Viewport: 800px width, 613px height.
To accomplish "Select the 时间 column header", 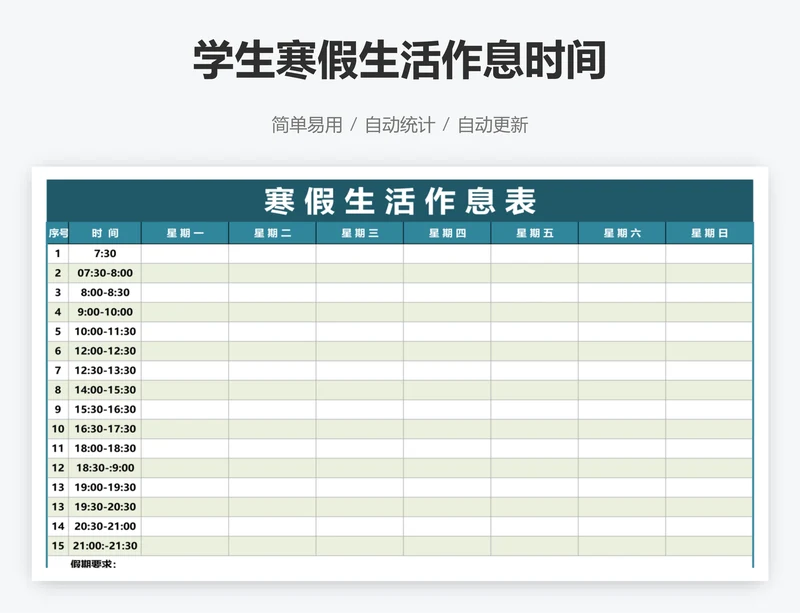I will tap(105, 233).
